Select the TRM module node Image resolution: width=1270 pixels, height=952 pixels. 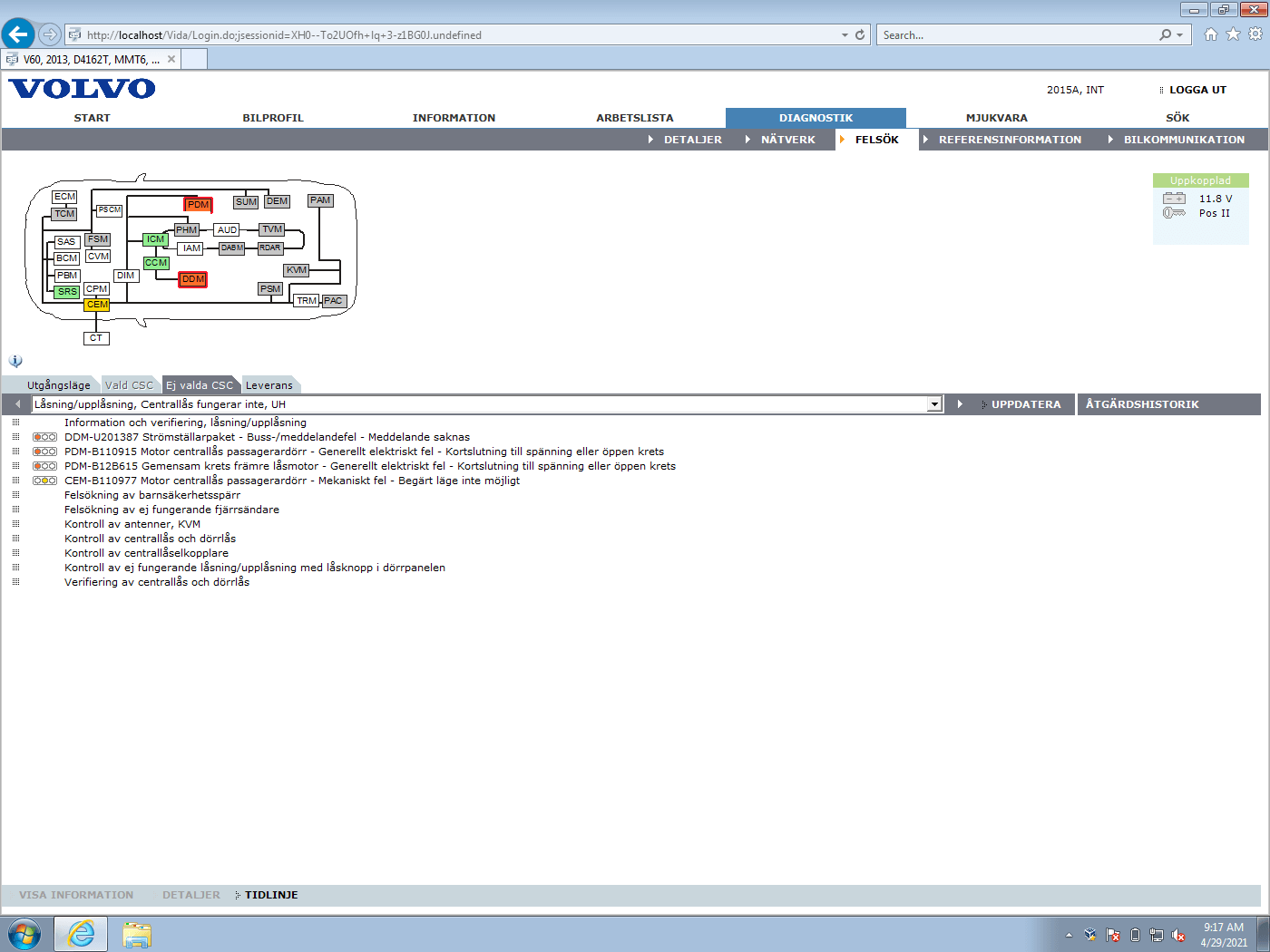coord(307,301)
